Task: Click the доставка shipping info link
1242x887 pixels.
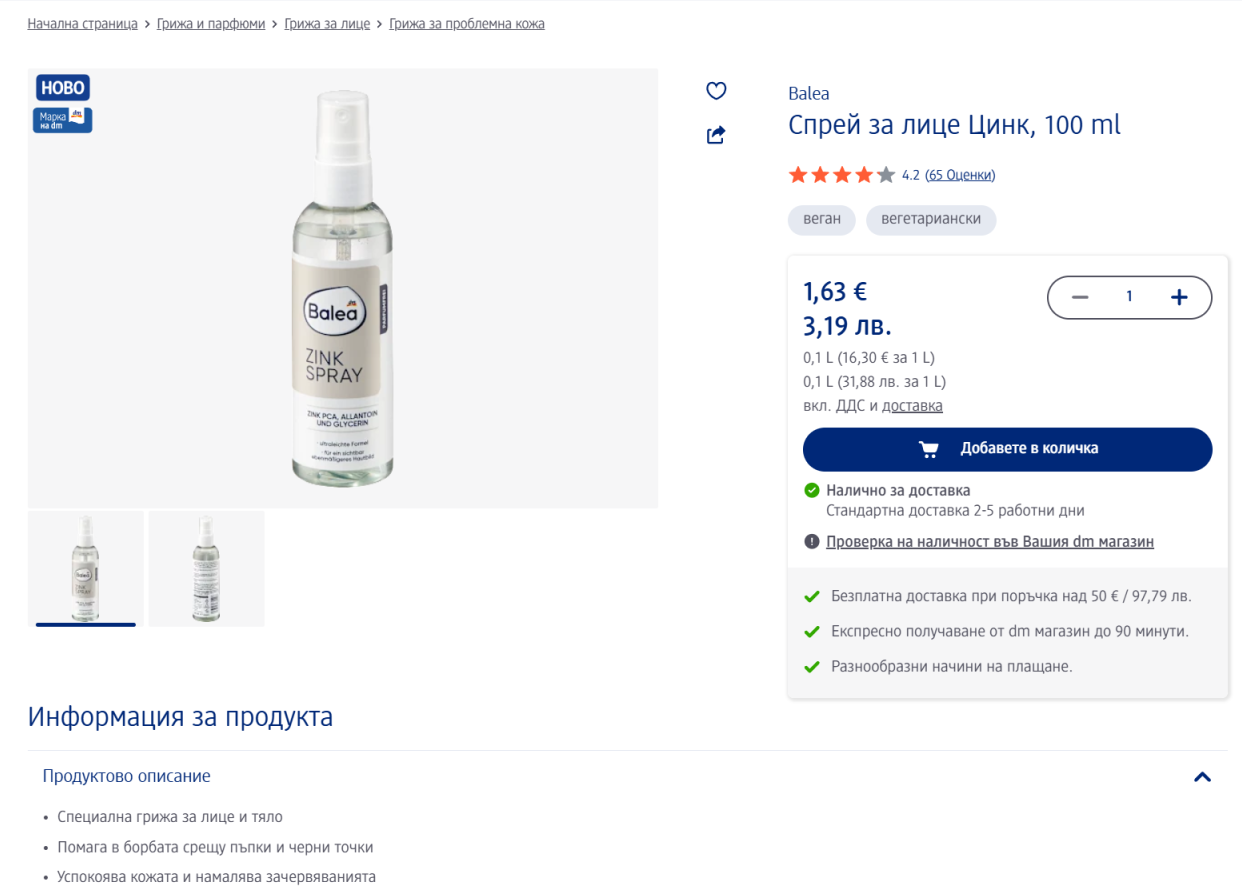Action: tap(912, 406)
